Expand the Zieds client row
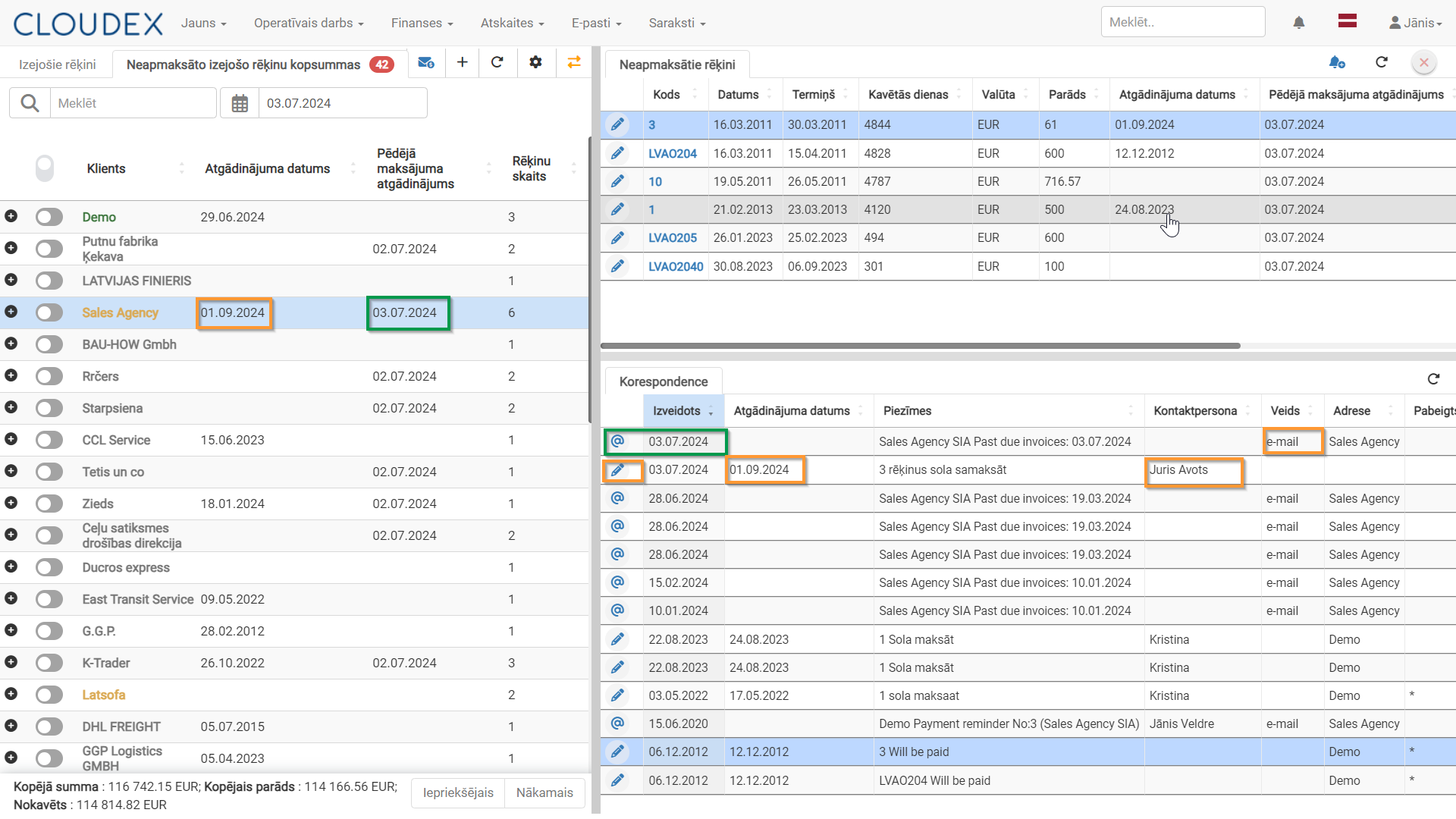 coord(11,503)
